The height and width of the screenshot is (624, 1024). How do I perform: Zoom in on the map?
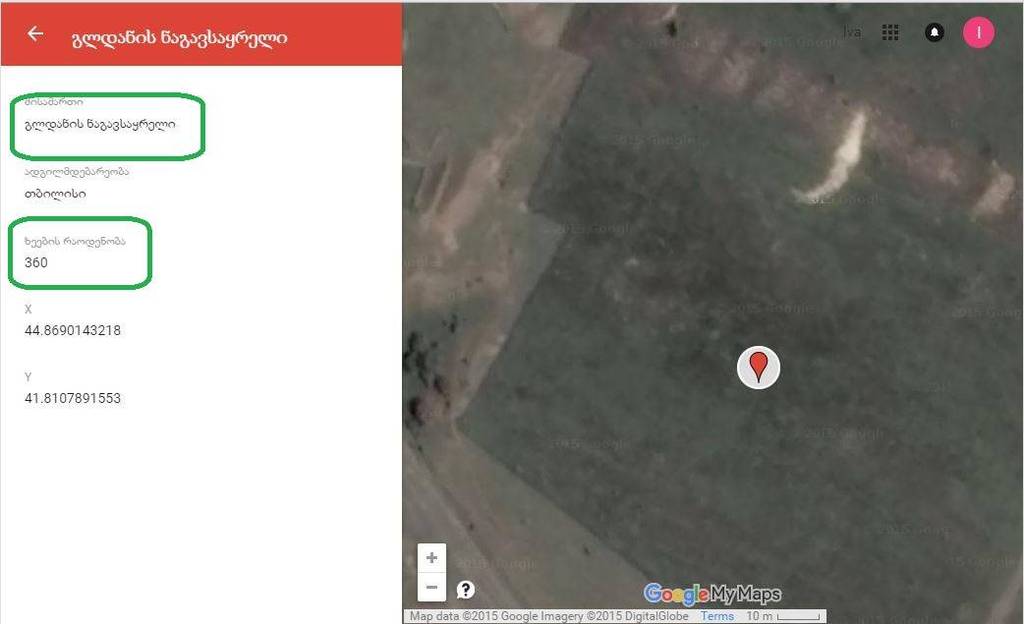pyautogui.click(x=432, y=557)
